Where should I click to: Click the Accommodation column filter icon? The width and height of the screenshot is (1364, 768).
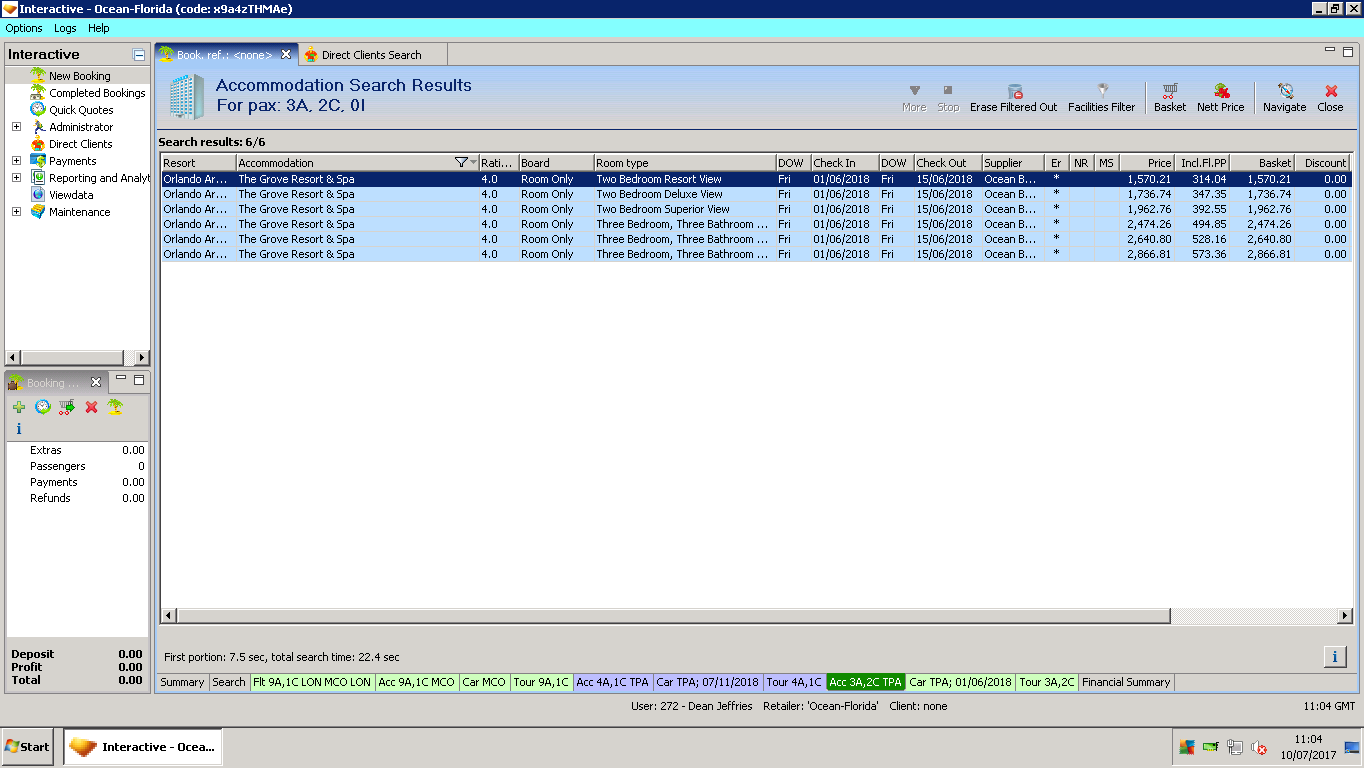click(461, 163)
